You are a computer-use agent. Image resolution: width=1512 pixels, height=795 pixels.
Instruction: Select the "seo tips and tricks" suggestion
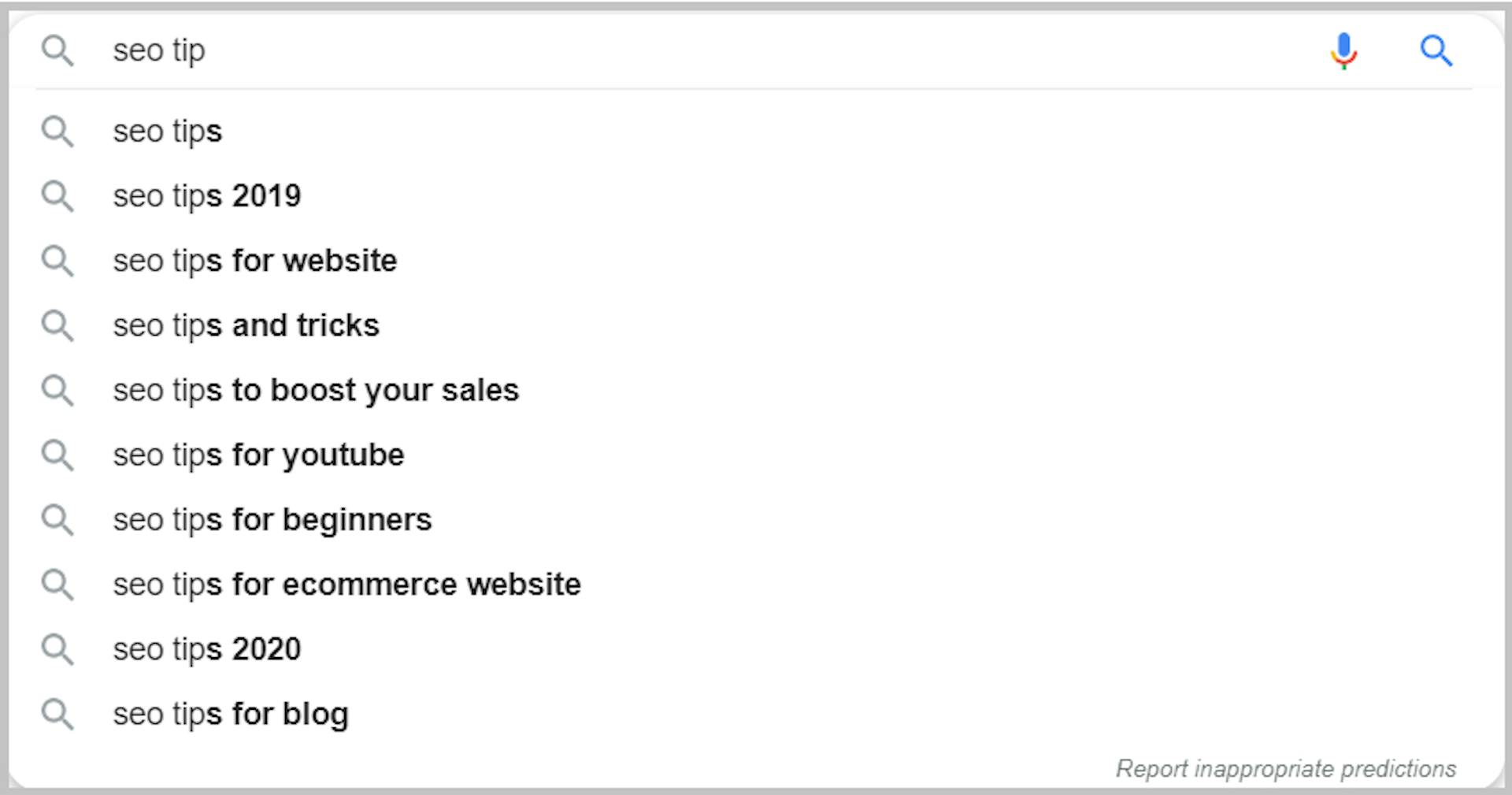(246, 325)
